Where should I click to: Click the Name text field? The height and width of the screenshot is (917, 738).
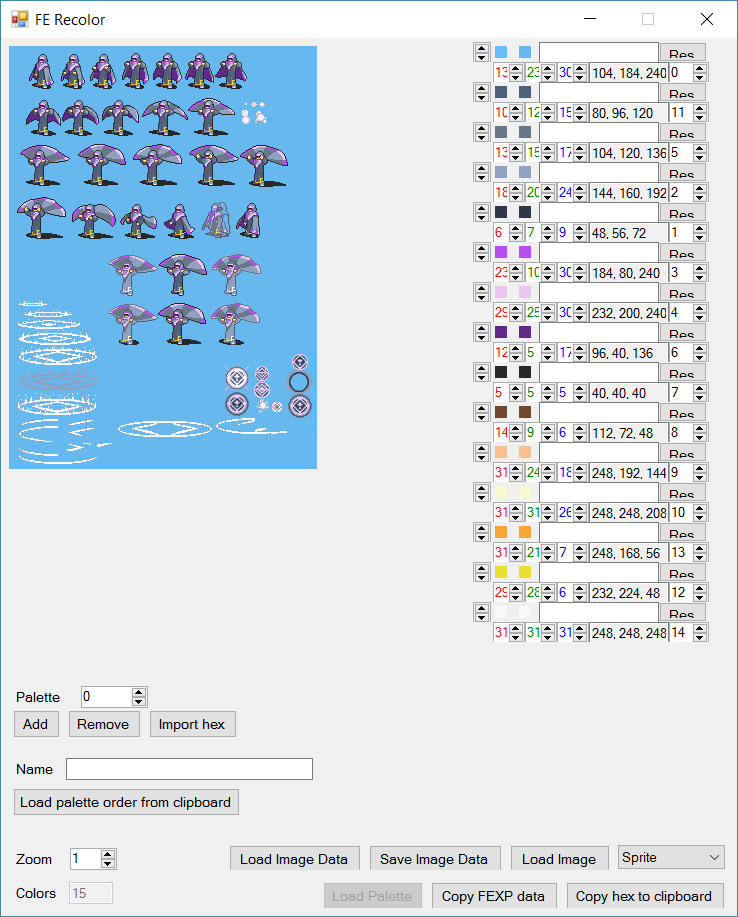point(189,769)
